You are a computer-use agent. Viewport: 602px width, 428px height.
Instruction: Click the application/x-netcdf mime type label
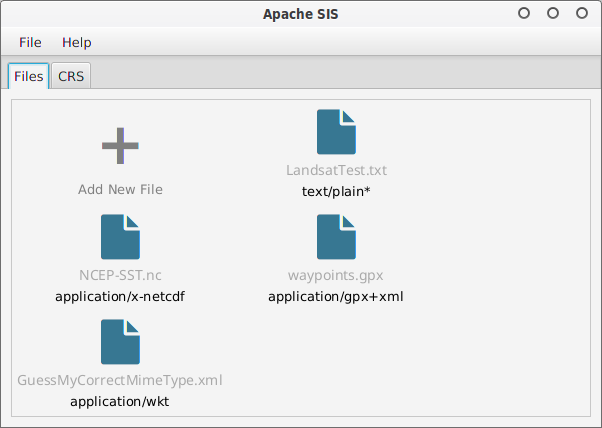click(x=120, y=297)
